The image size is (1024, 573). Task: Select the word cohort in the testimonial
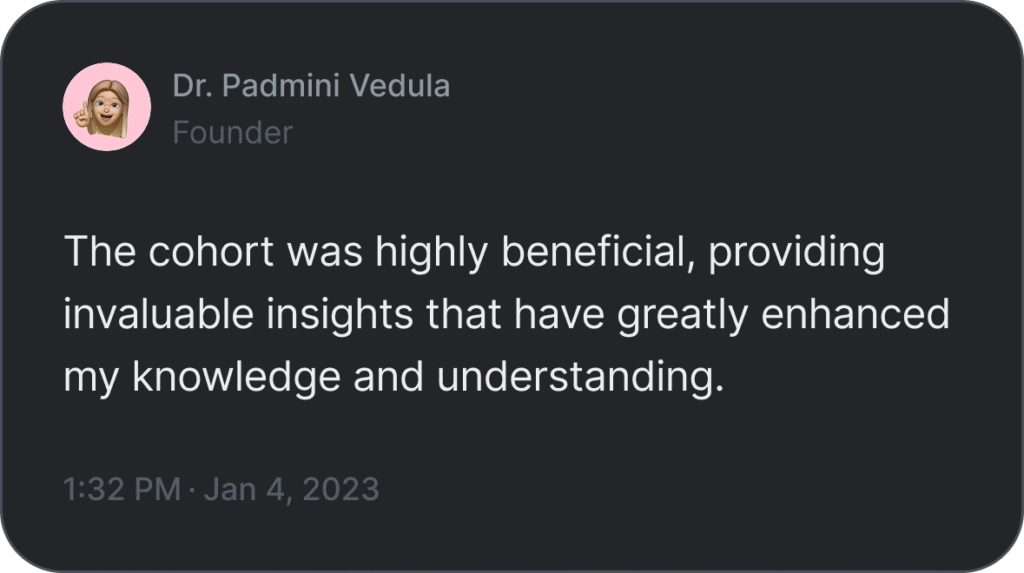click(x=211, y=251)
